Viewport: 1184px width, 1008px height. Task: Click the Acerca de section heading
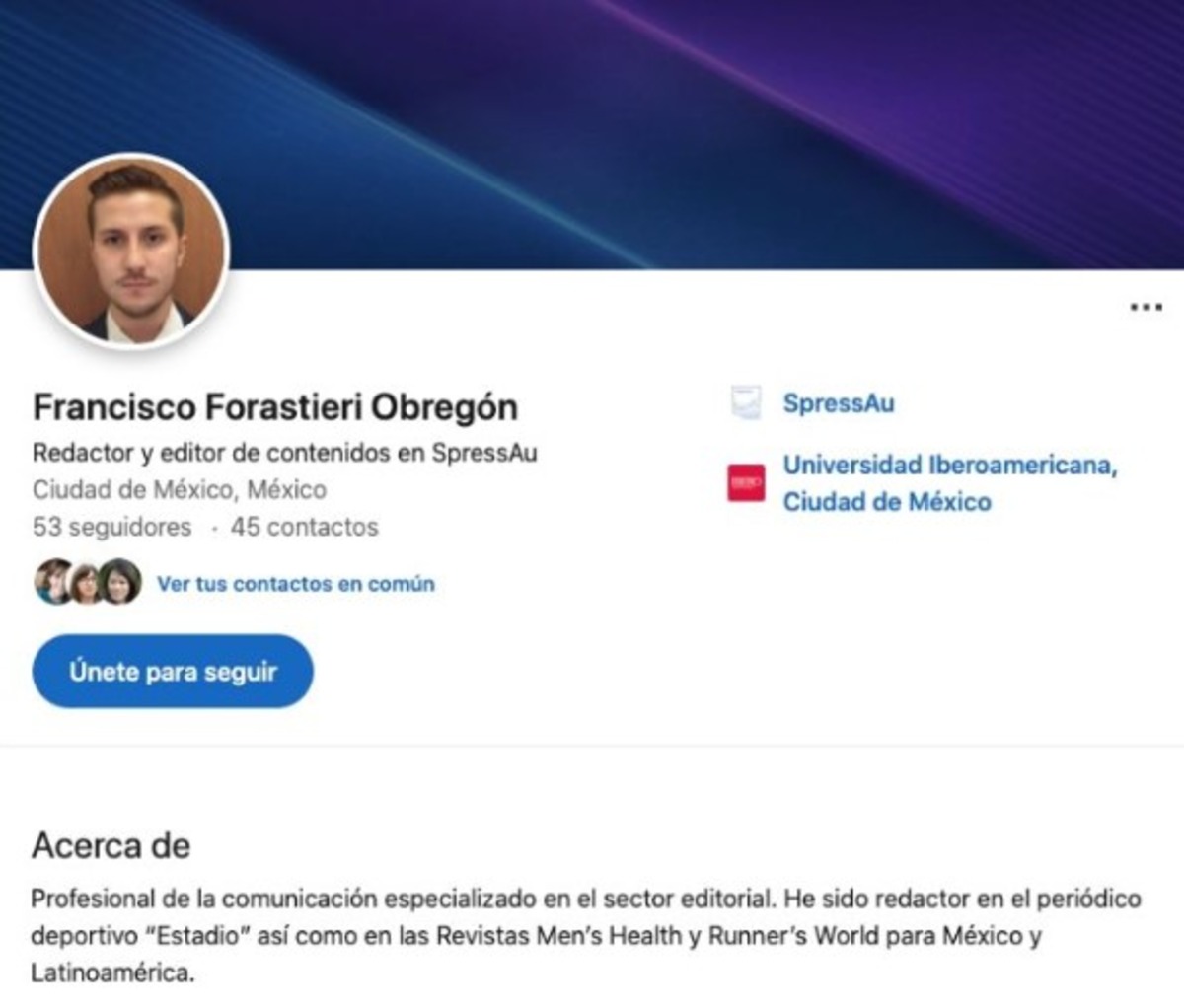pos(111,846)
